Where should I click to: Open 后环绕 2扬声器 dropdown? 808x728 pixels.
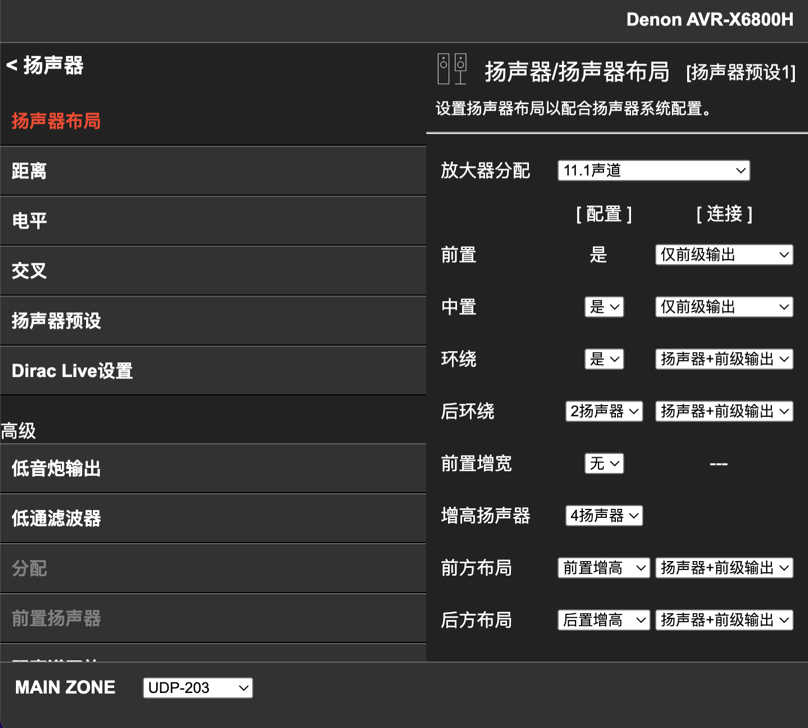[x=604, y=411]
